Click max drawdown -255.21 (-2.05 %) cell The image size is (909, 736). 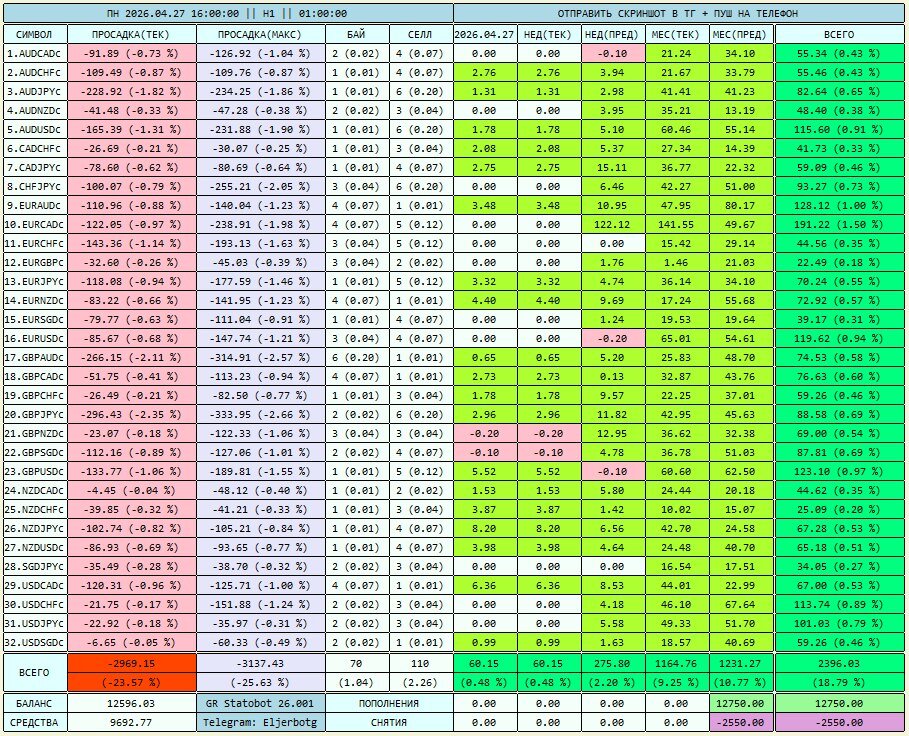click(260, 187)
